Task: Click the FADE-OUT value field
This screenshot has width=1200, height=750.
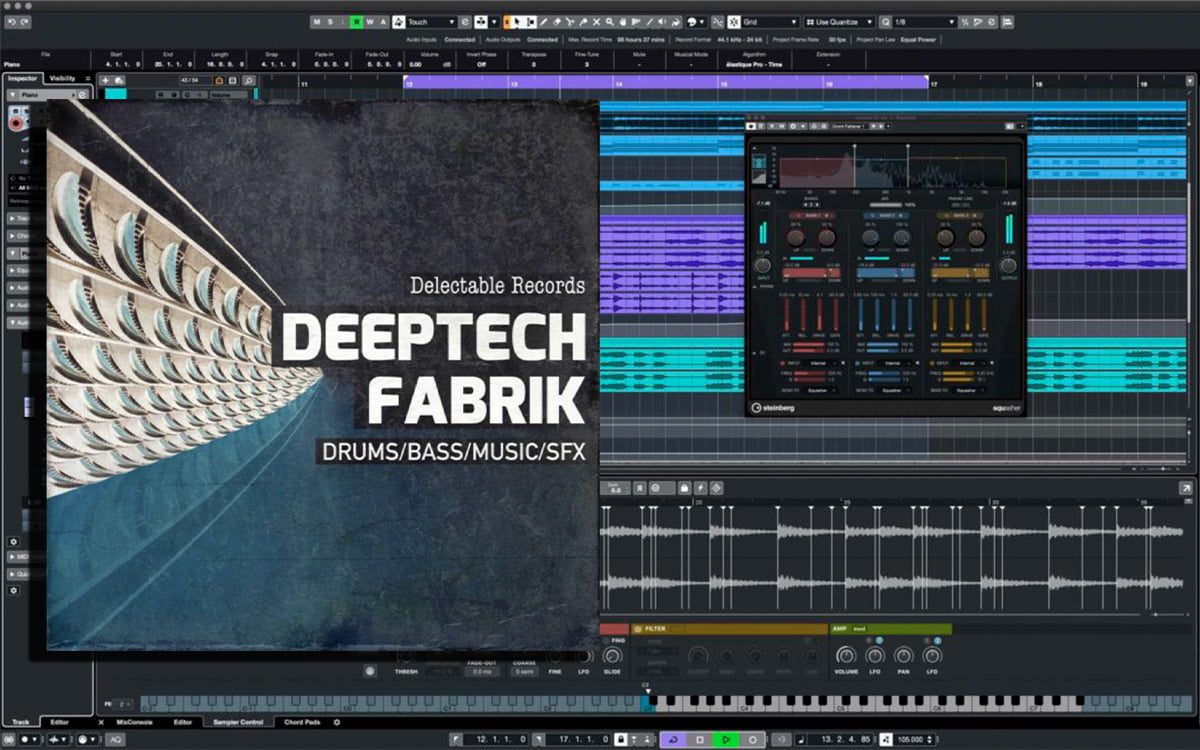Action: [482, 672]
